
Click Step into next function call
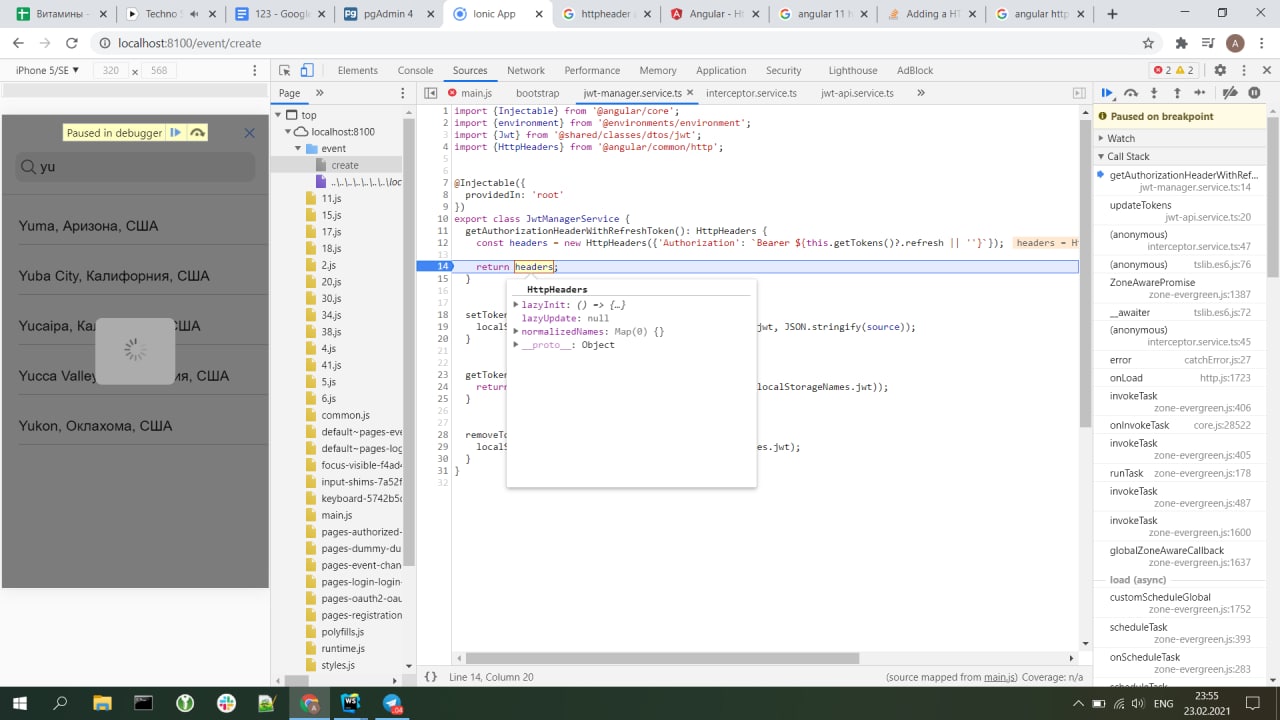click(1154, 93)
